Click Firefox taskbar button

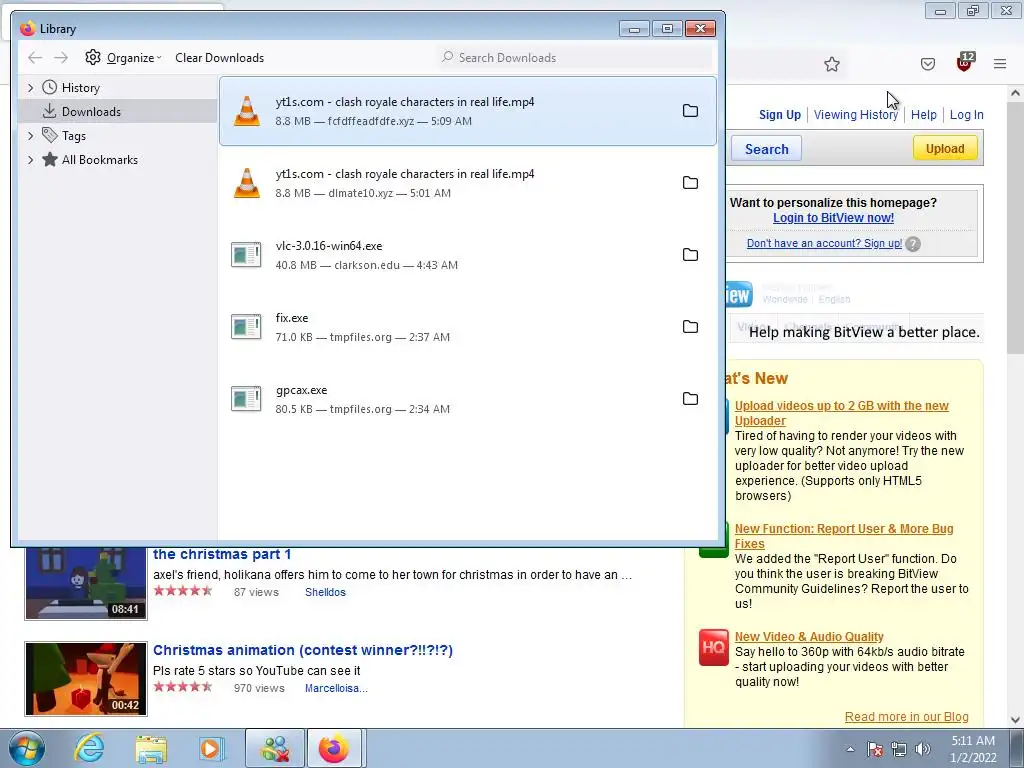[x=334, y=748]
